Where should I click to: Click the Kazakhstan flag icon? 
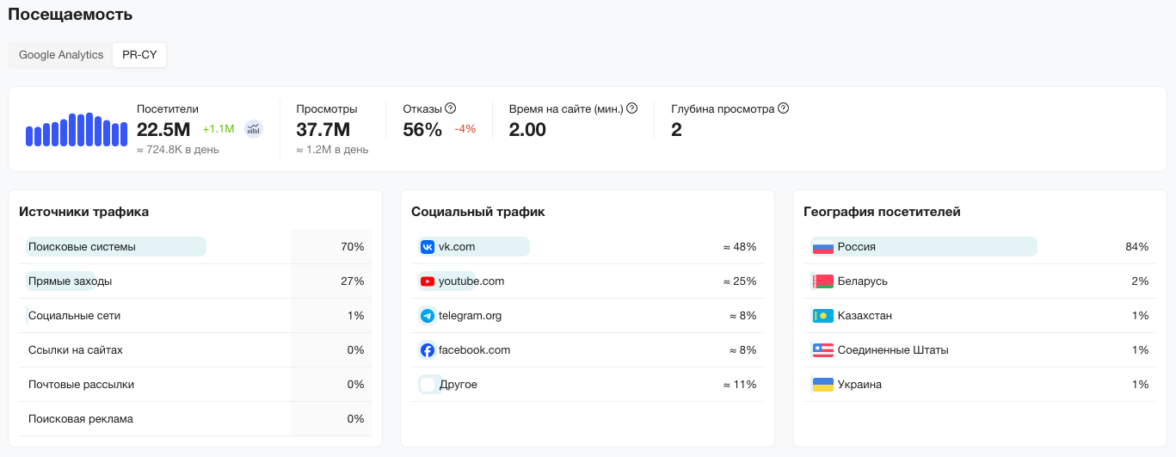(822, 316)
